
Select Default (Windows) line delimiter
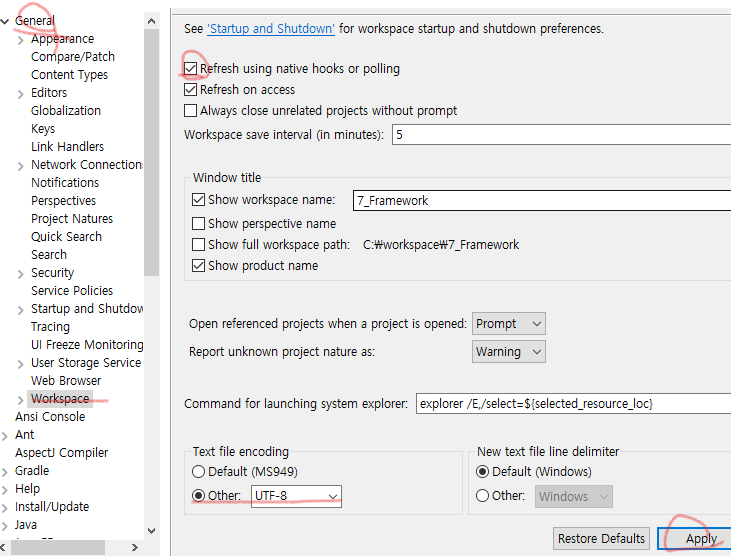click(483, 472)
